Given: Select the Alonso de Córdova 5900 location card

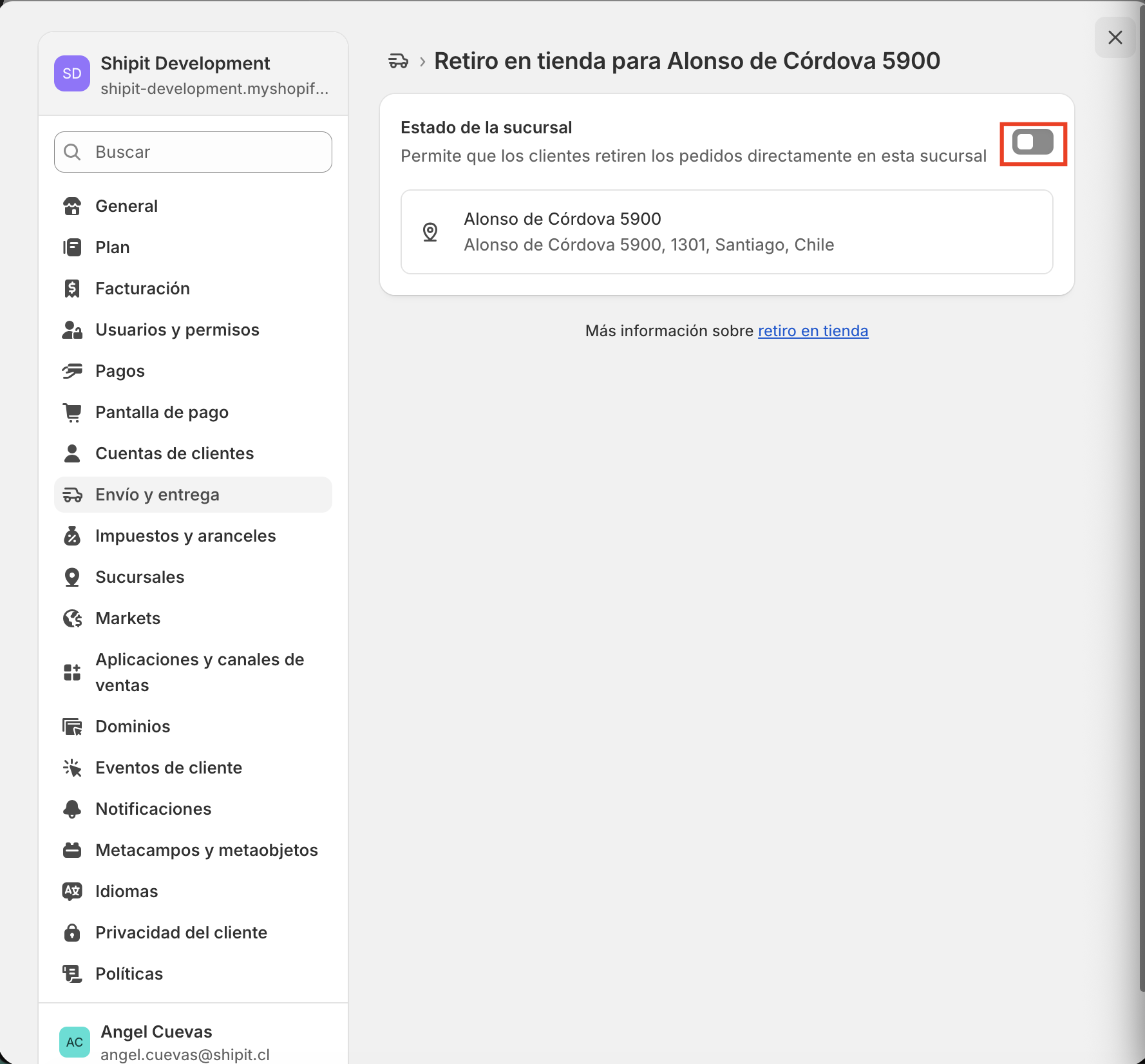Looking at the screenshot, I should [726, 232].
